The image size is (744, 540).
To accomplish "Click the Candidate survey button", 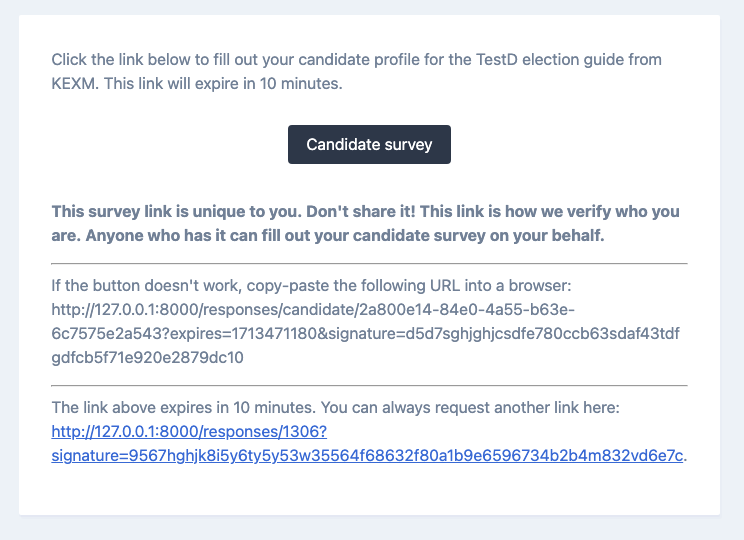I will (369, 144).
